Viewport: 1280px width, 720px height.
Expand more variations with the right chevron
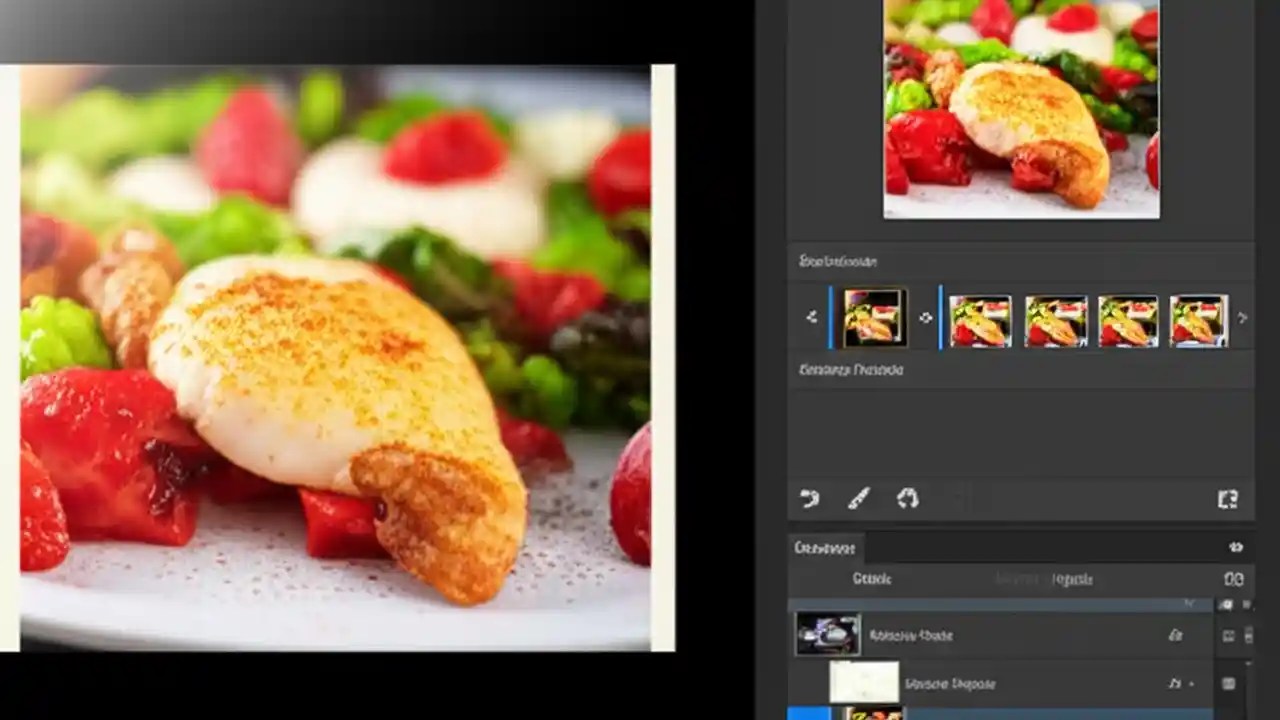tap(1244, 317)
